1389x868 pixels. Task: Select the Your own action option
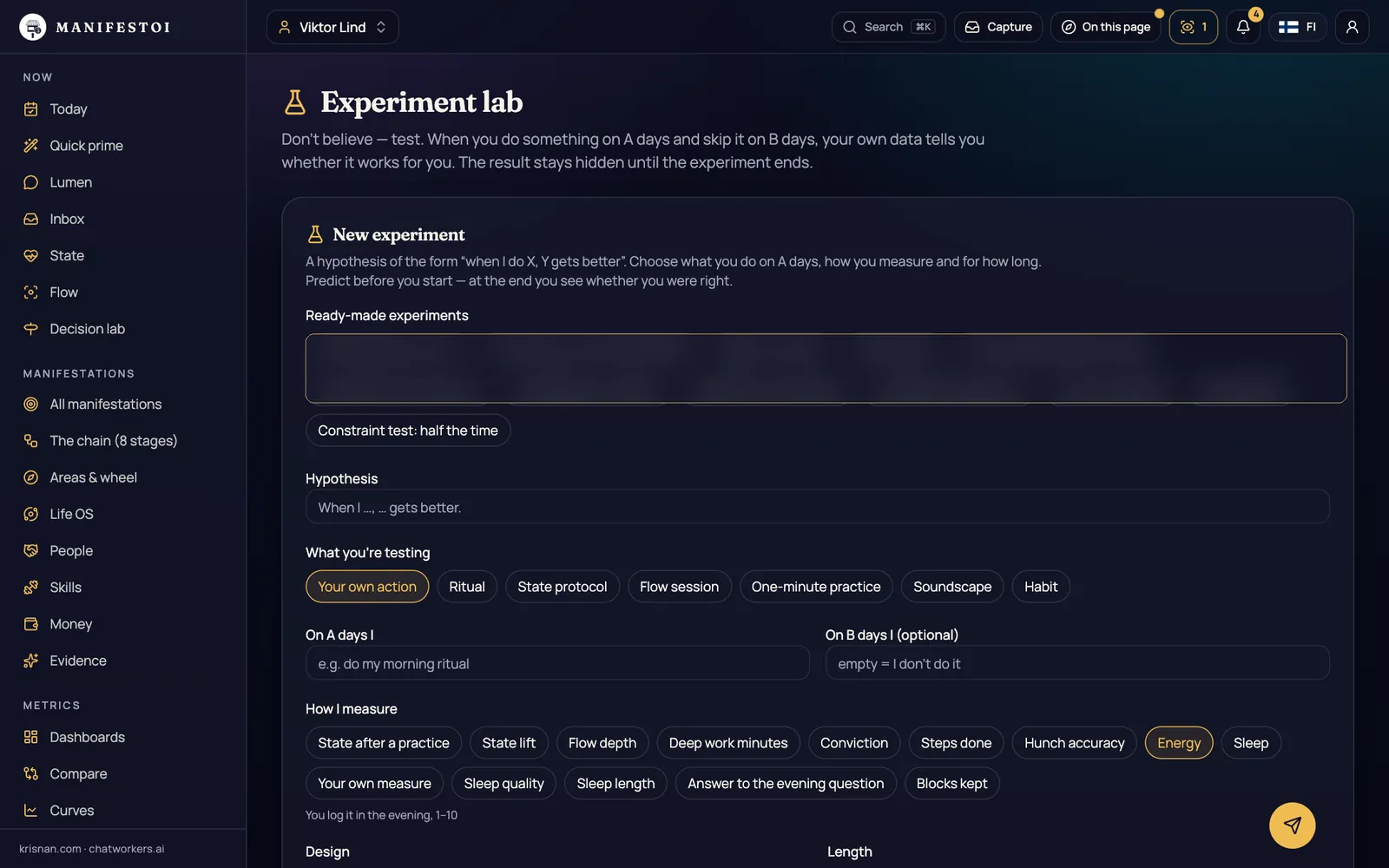click(x=367, y=587)
